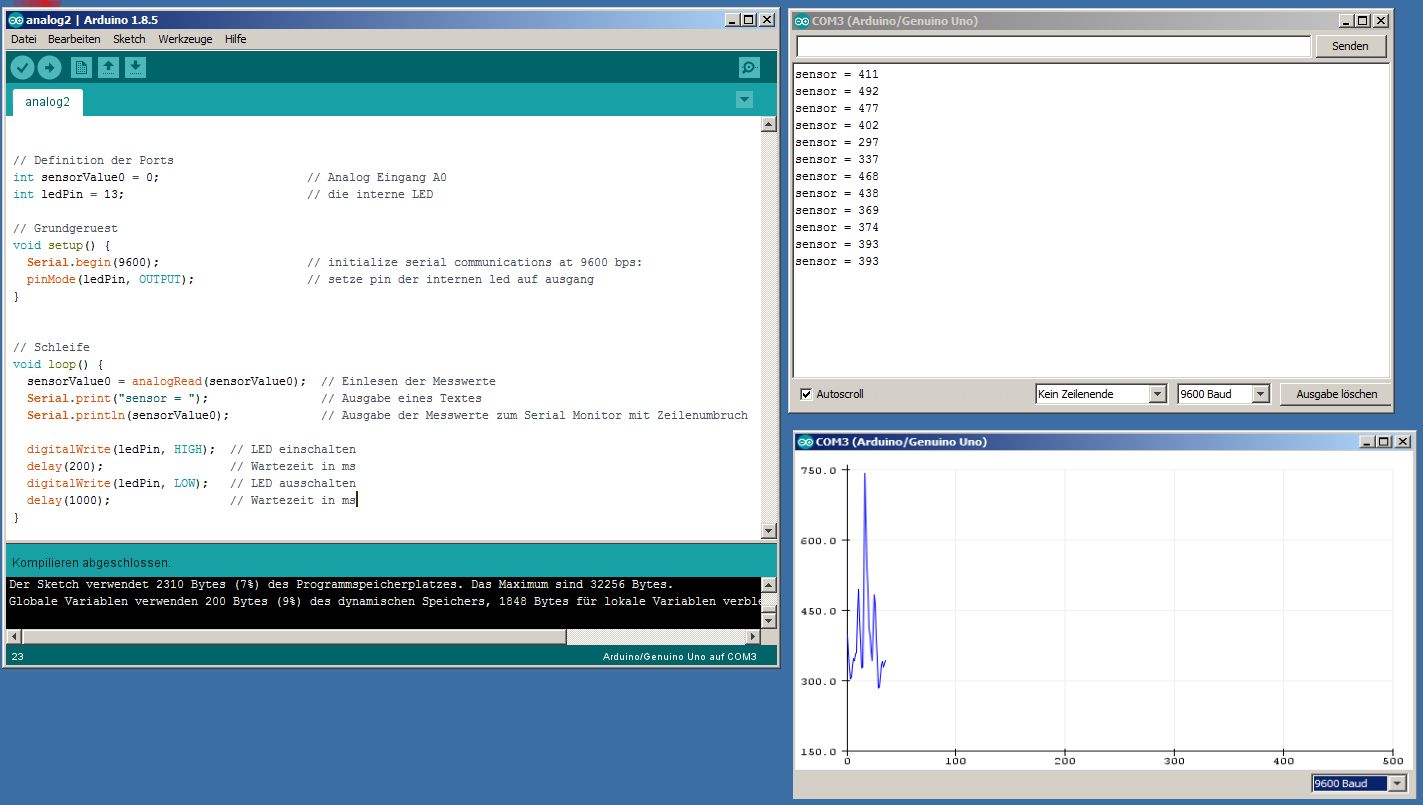Click the Open sketch up-arrow icon

(108, 68)
